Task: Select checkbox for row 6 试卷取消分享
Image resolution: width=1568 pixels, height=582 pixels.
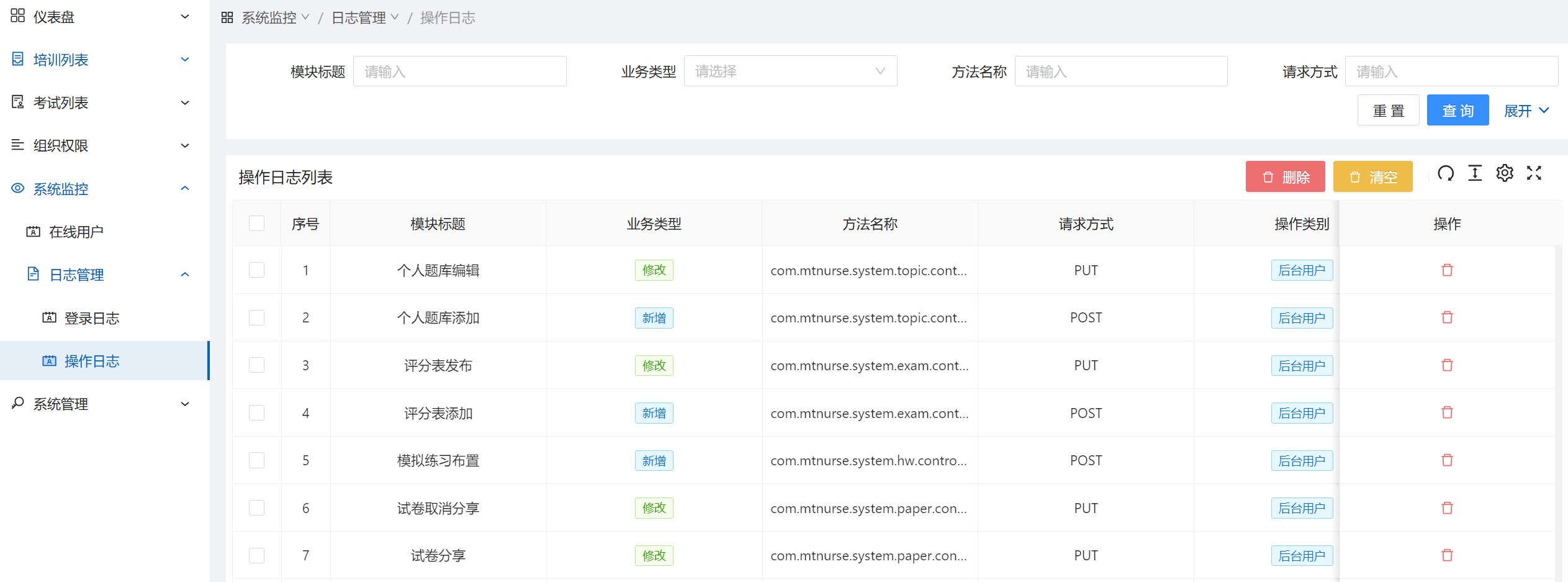Action: pos(256,508)
